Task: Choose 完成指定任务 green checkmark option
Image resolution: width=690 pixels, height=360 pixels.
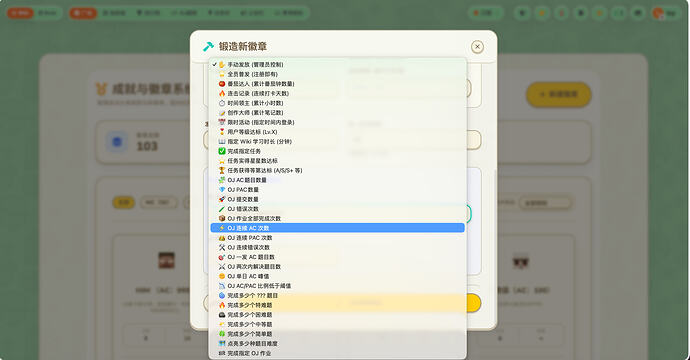Action: pyautogui.click(x=338, y=151)
